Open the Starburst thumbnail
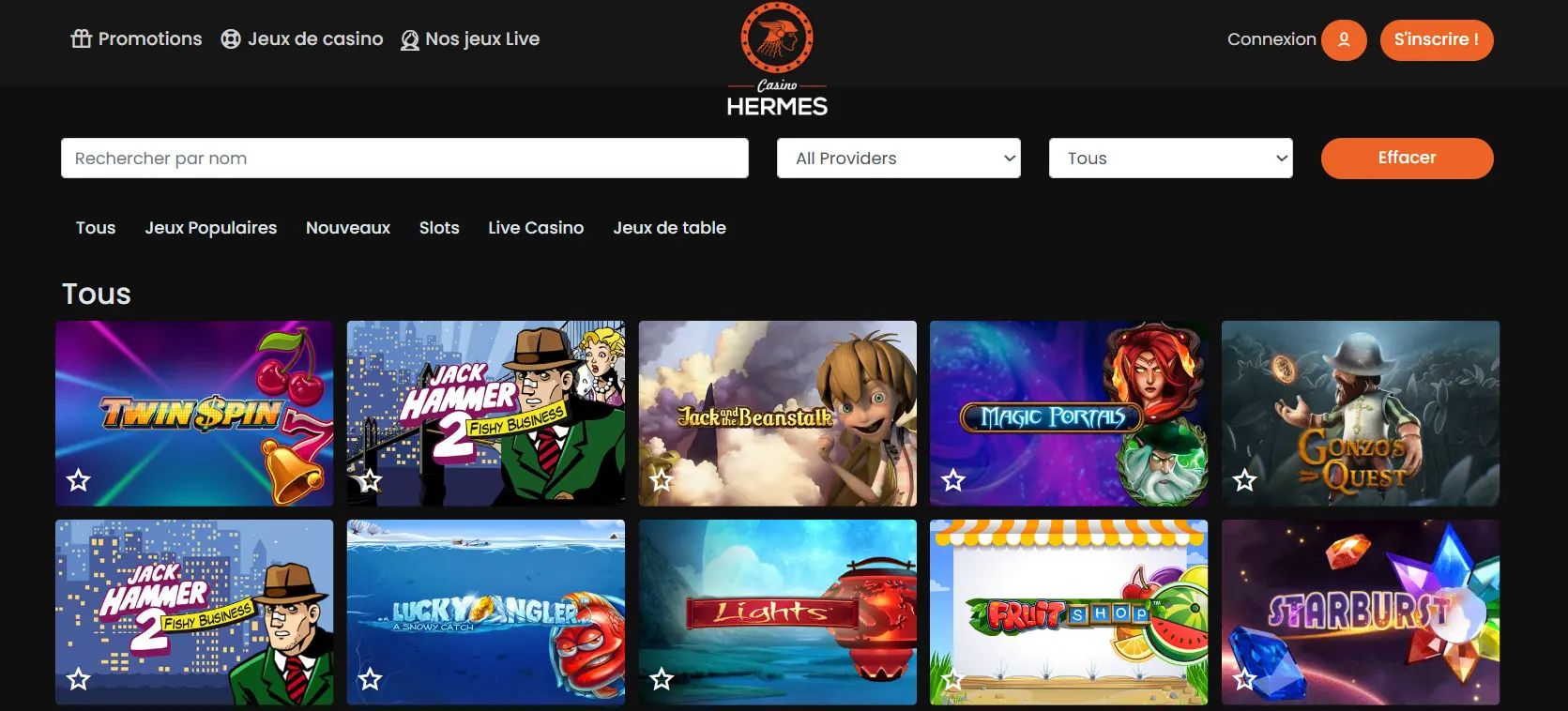This screenshot has width=1568, height=711. click(1361, 613)
